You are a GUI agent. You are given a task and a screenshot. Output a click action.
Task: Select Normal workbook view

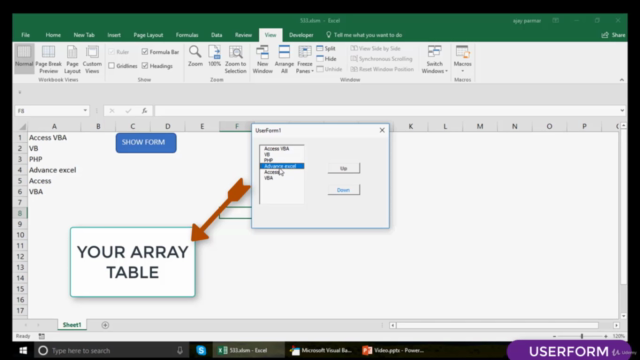click(24, 59)
